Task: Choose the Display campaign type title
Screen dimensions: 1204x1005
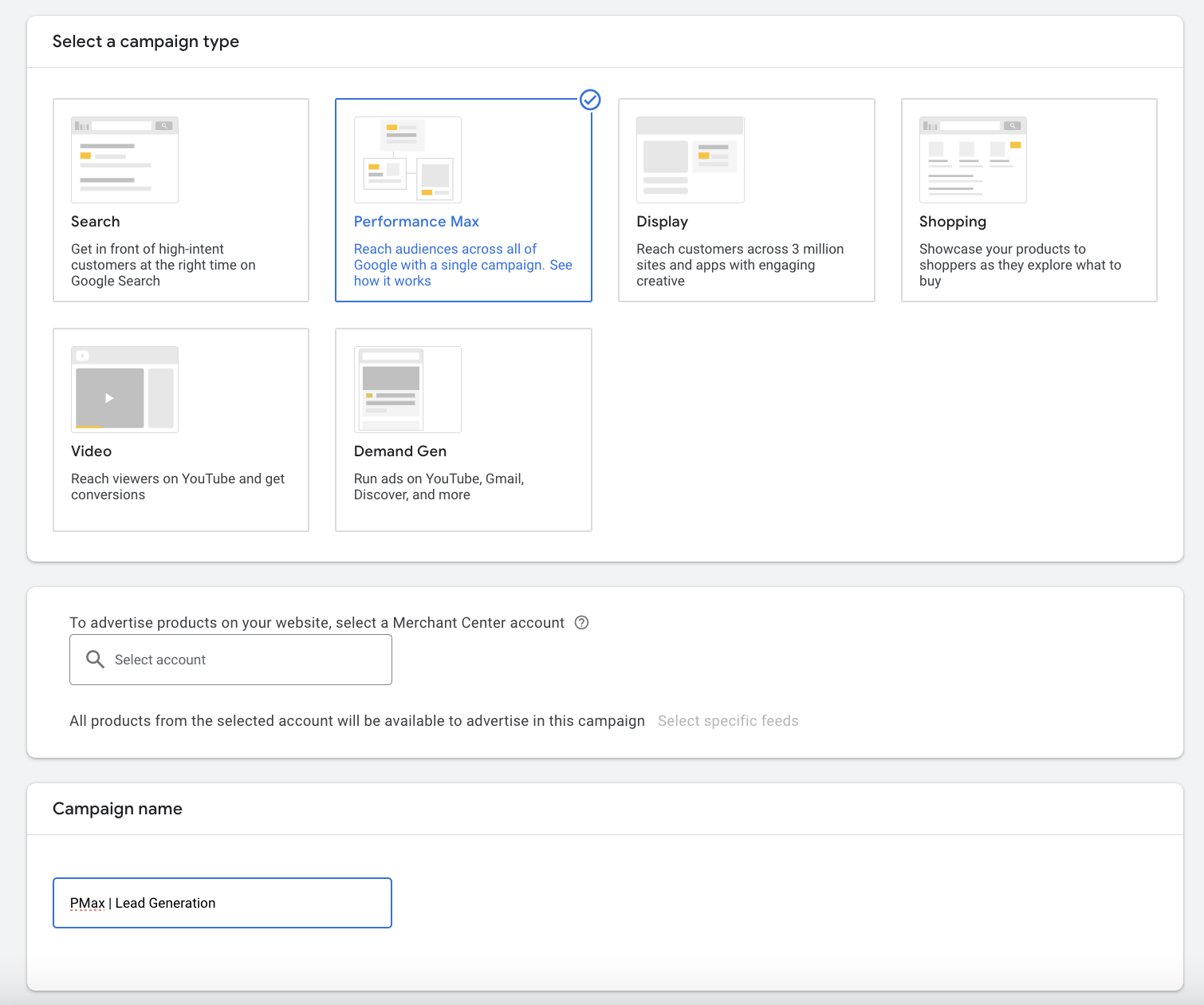Action: pyautogui.click(x=662, y=222)
